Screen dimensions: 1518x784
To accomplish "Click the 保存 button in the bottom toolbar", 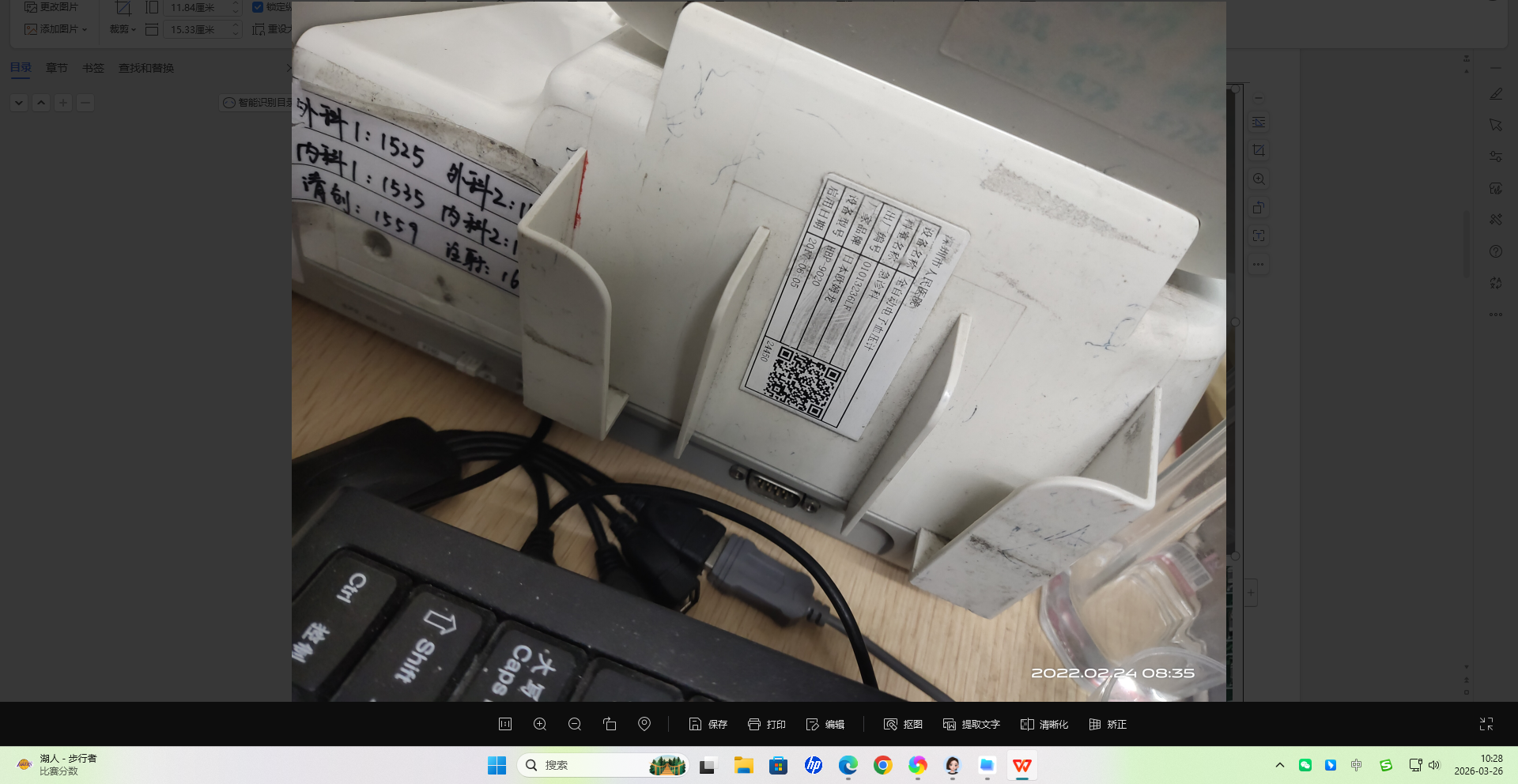I will [x=708, y=724].
